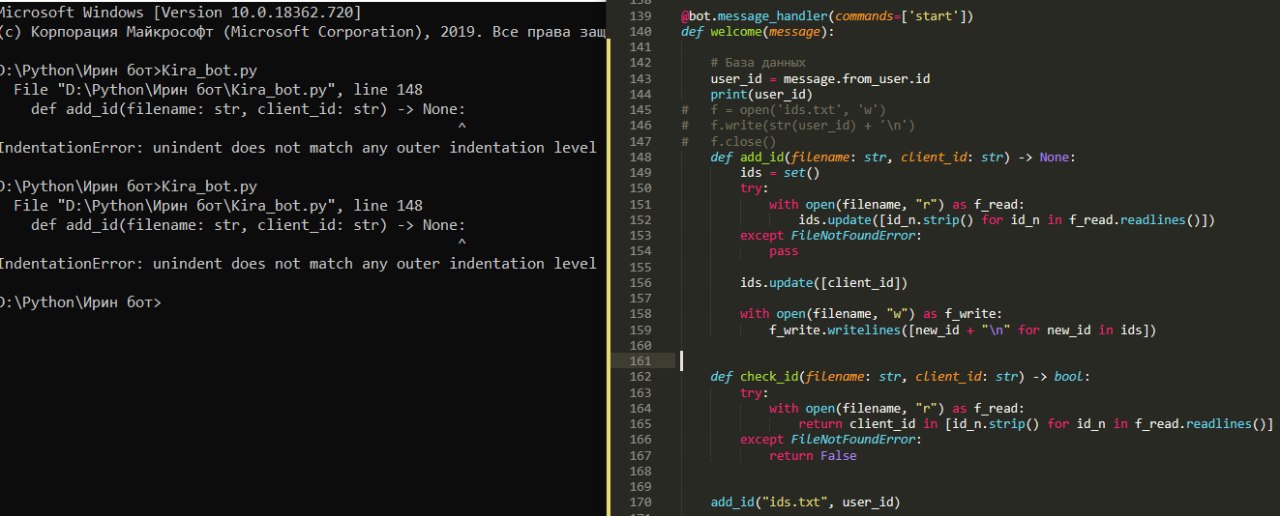Screen dimensions: 1280x516
Task: Click line number 169 in the gutter
Action: (x=641, y=487)
